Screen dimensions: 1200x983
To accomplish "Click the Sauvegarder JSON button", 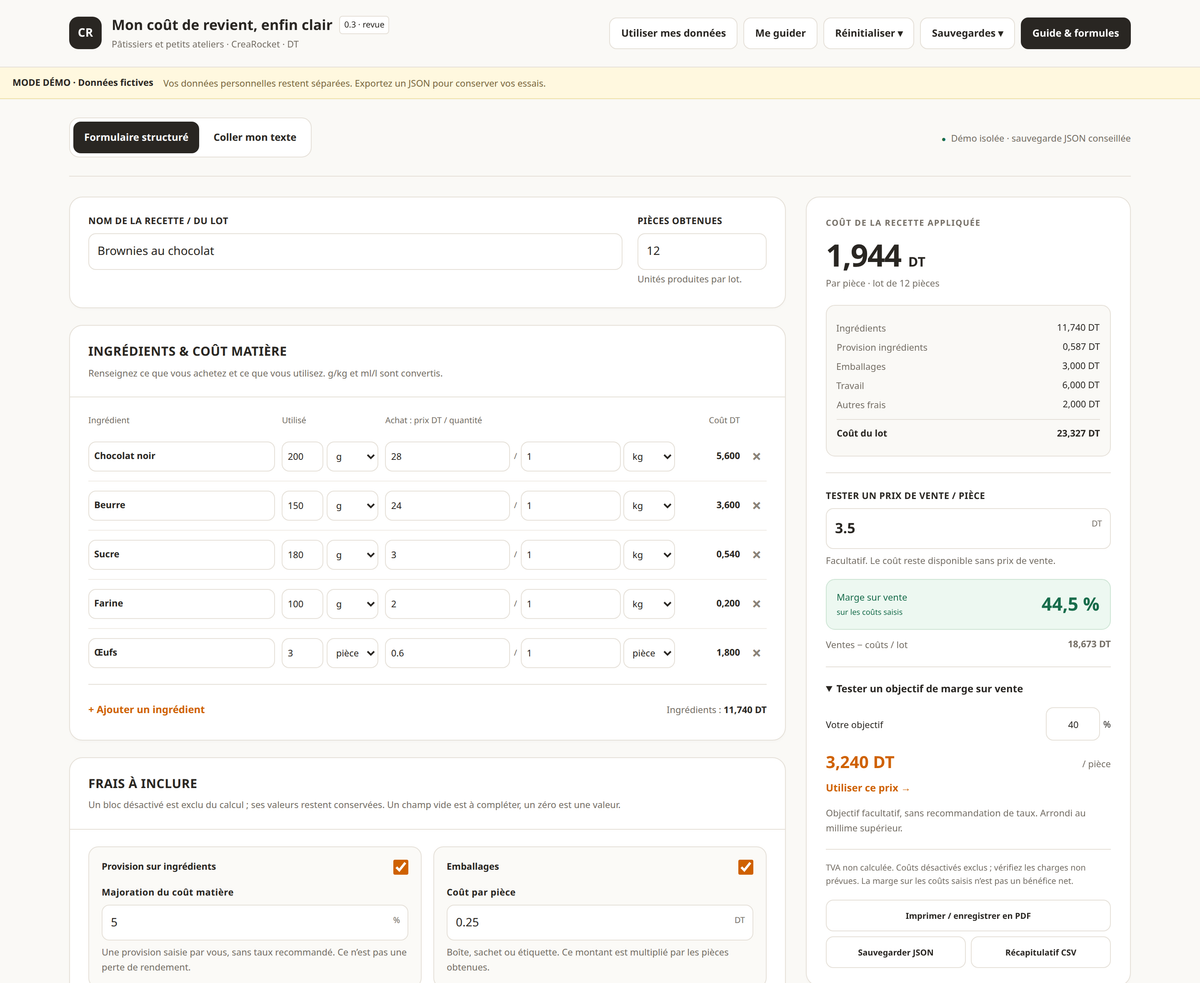I will point(896,952).
